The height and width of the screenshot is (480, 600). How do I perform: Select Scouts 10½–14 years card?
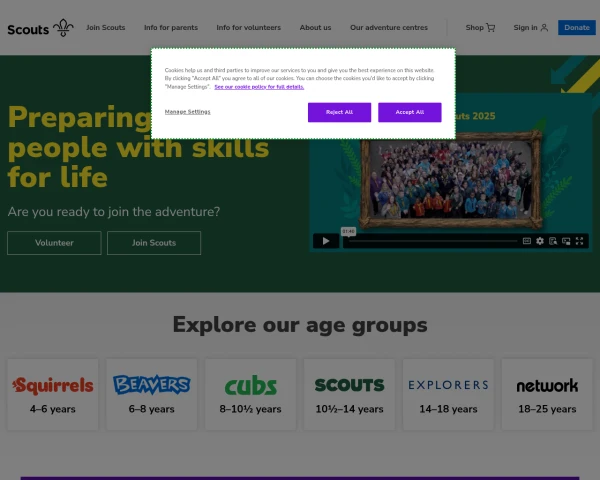coord(349,394)
